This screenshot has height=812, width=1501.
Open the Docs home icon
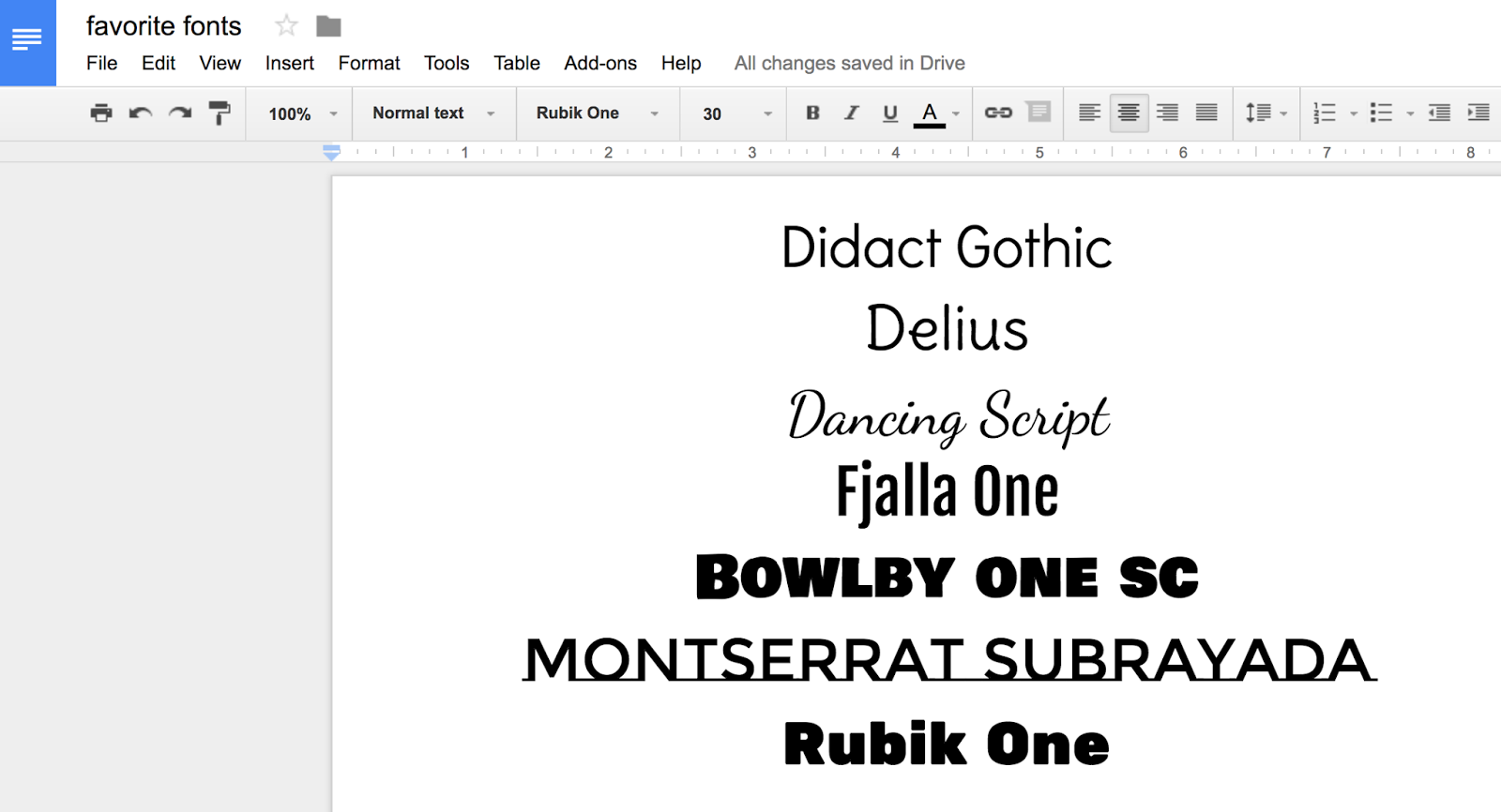(x=27, y=42)
